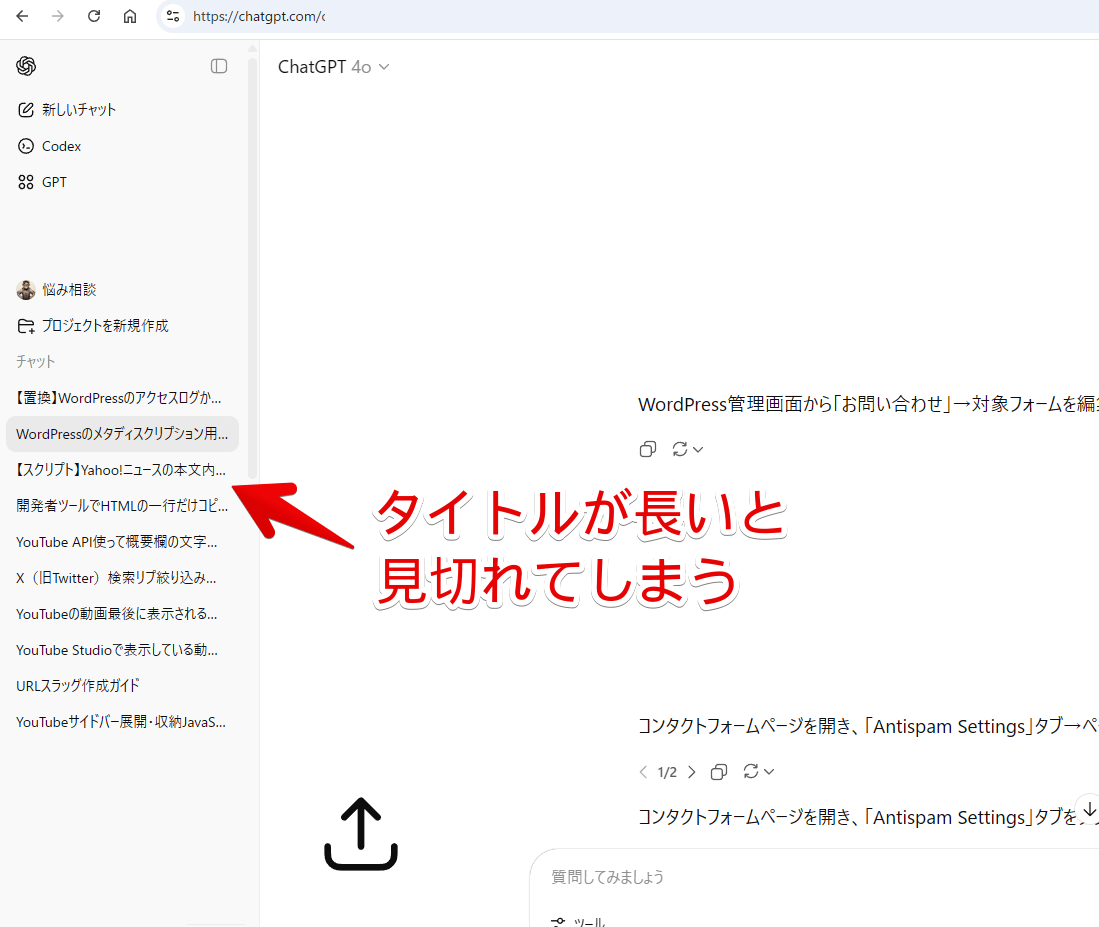Screen dimensions: 1099x927
Task: Open chat 【置換】WordPressのアクセスログか...
Action: 122,398
